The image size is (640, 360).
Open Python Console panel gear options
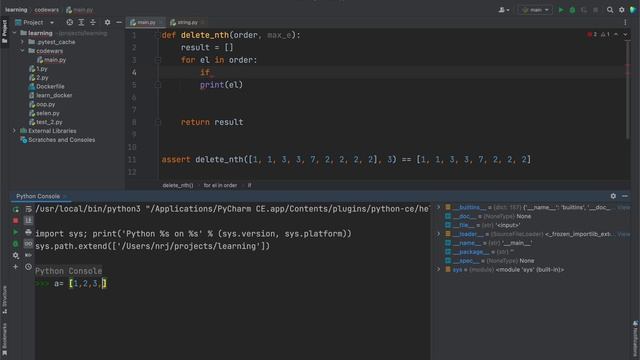pos(613,196)
